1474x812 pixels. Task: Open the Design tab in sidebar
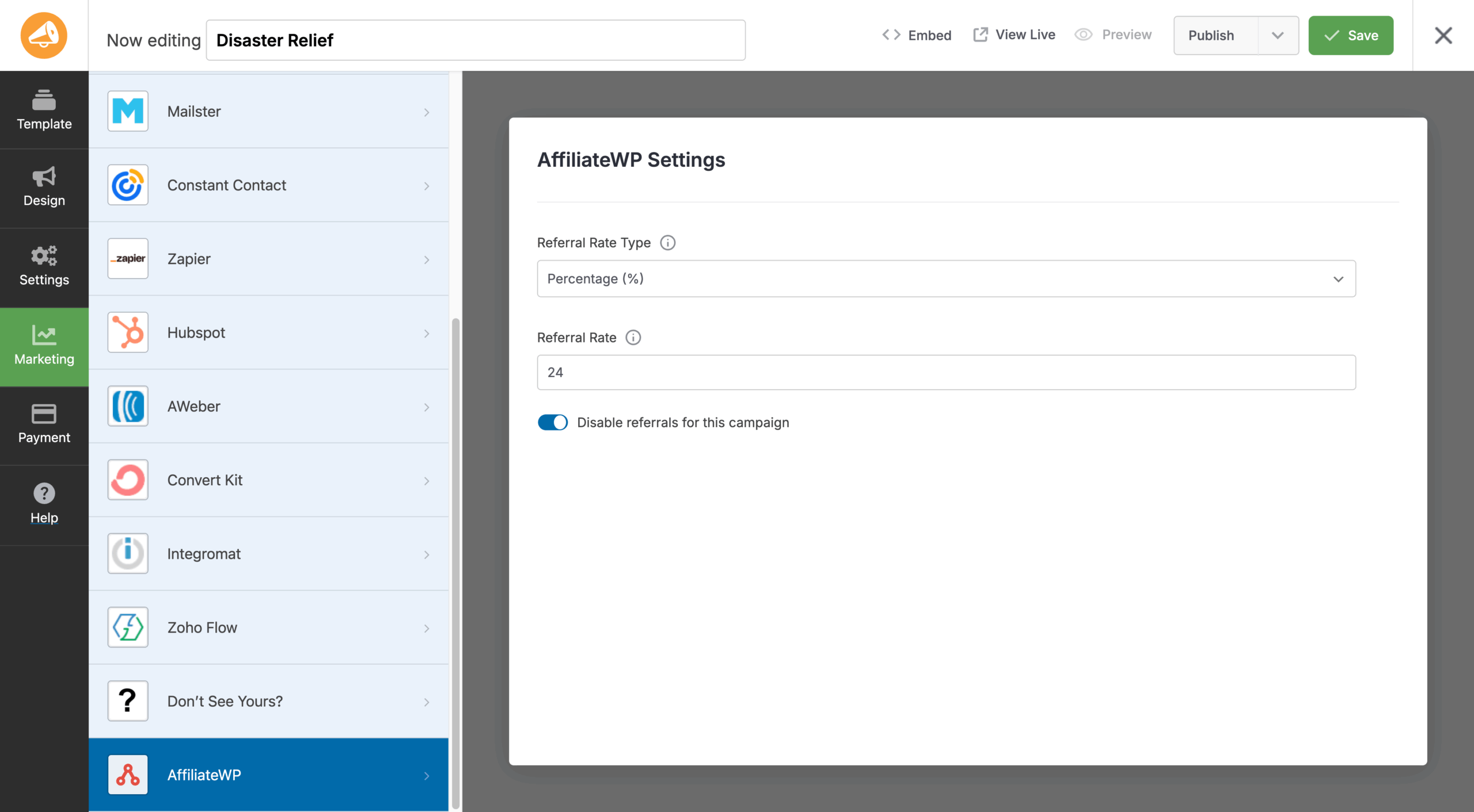click(x=44, y=187)
